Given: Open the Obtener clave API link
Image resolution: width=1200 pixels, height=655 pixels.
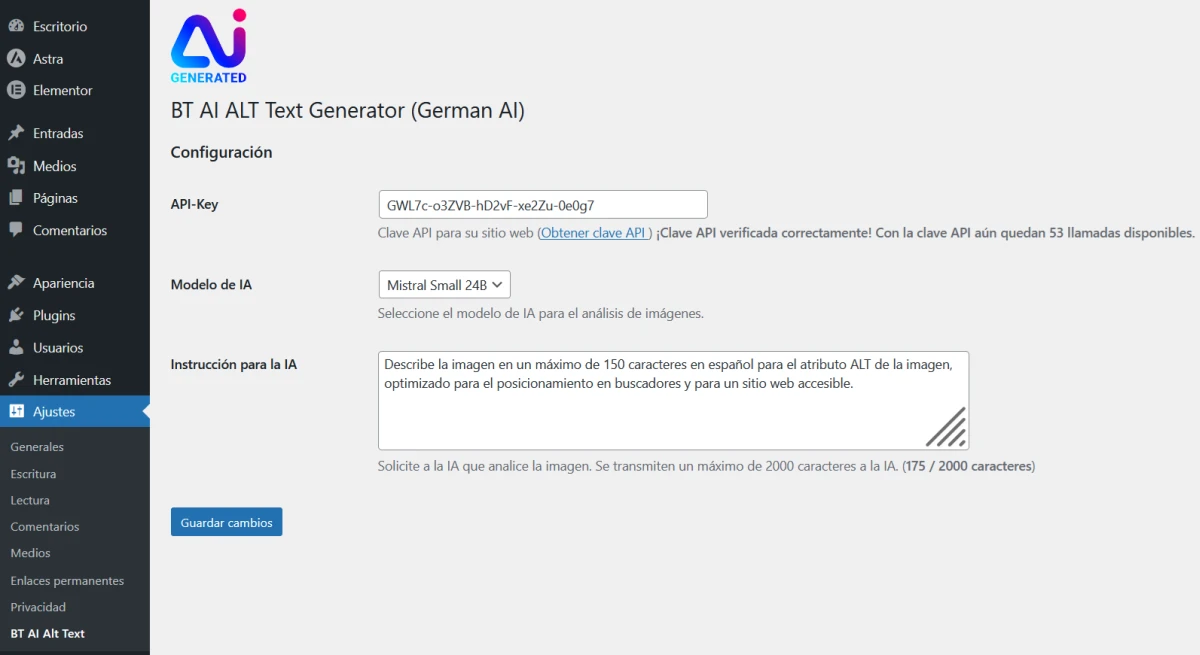Looking at the screenshot, I should point(594,232).
